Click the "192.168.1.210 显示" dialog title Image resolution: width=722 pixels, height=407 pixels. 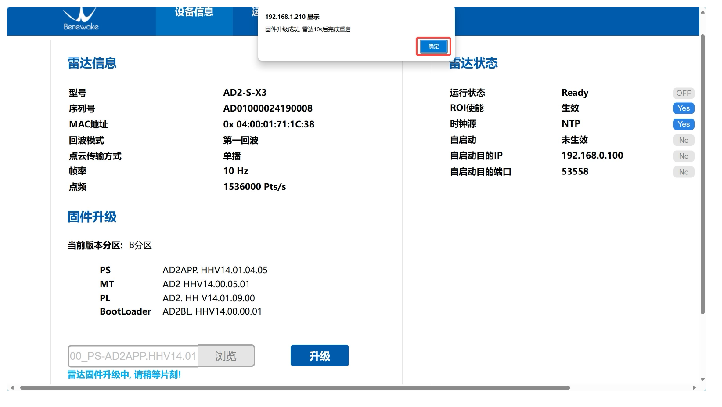coord(292,17)
